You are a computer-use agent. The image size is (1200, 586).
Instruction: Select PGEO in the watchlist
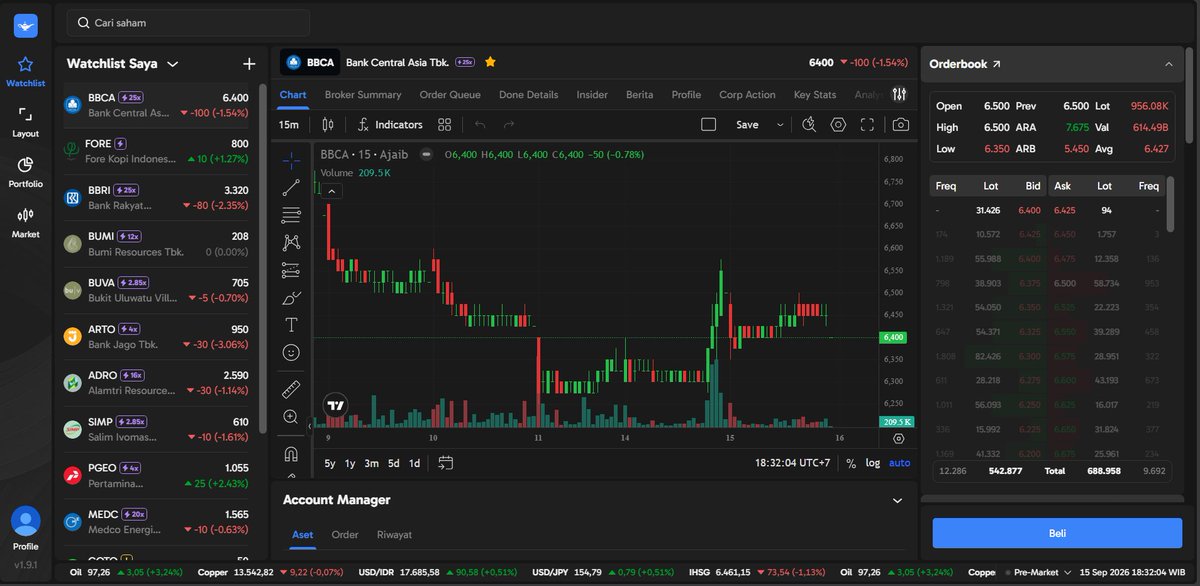tap(156, 475)
